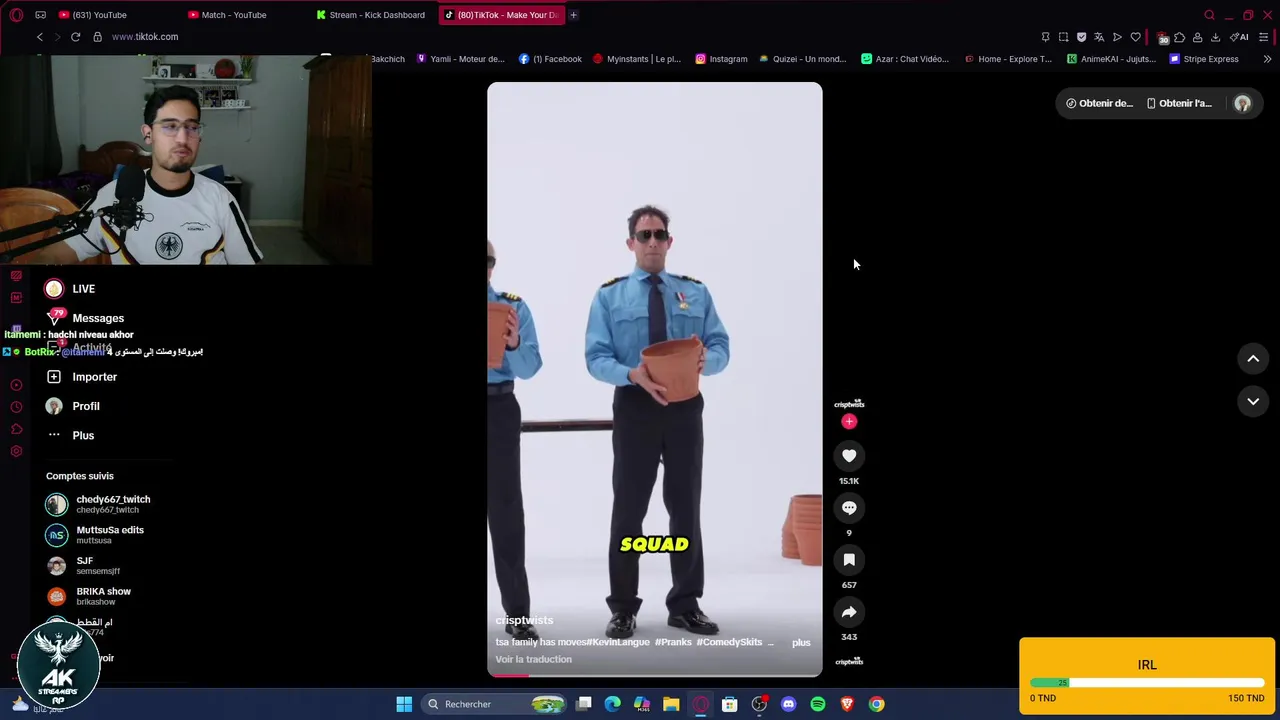Click the Rechercher taskbar search box
This screenshot has height=720, width=1280.
pyautogui.click(x=494, y=704)
